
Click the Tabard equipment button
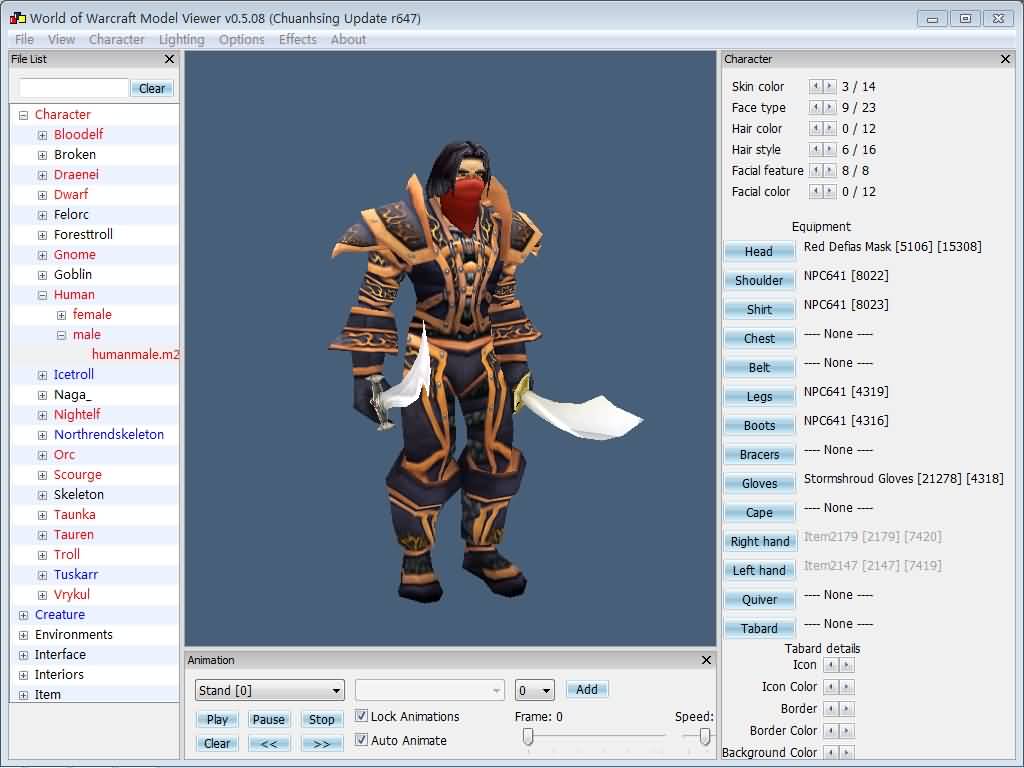click(759, 628)
